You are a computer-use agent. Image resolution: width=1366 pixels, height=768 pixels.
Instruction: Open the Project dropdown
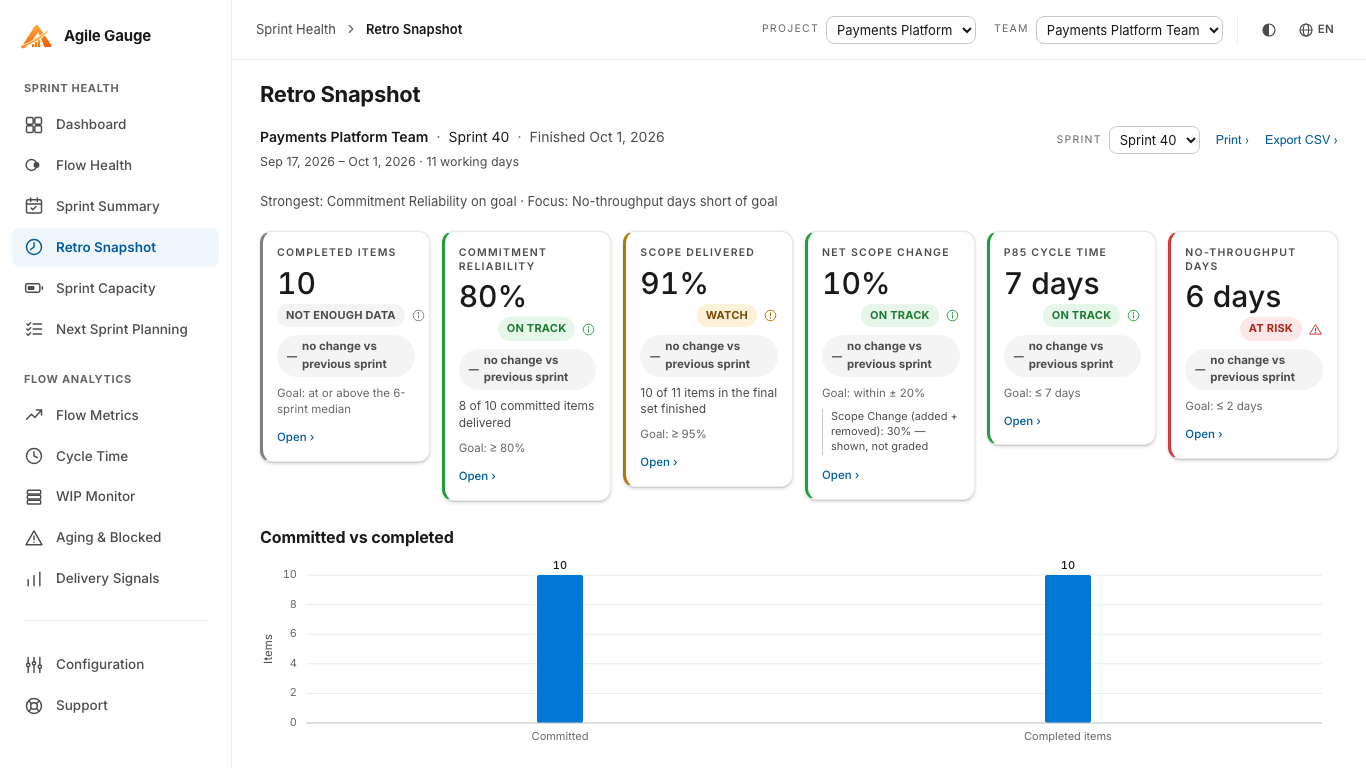(x=901, y=30)
